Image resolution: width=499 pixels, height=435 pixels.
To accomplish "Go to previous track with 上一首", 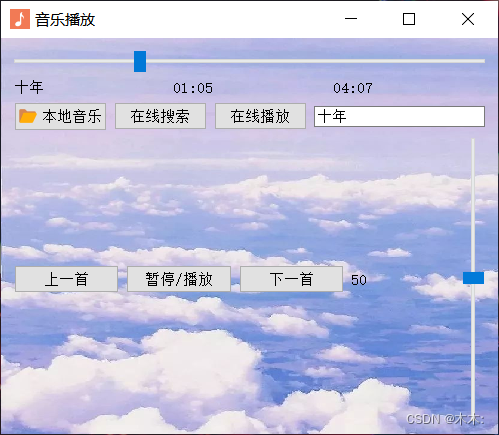I will click(x=66, y=279).
